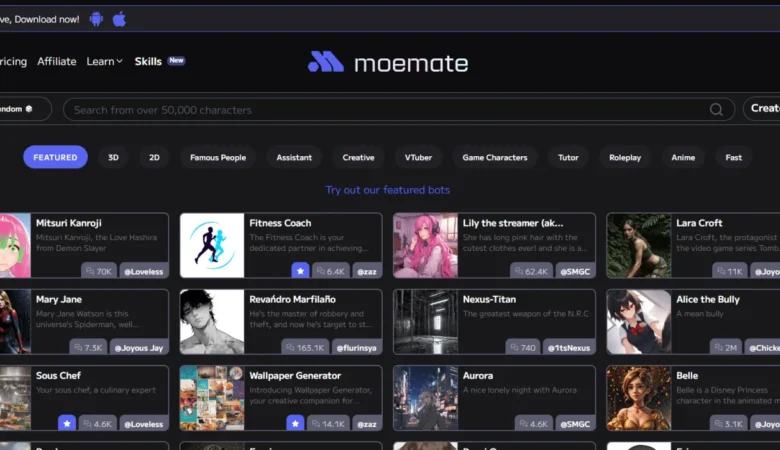780x450 pixels.
Task: Click the 3.1K chat count on Belle
Action: tap(729, 424)
